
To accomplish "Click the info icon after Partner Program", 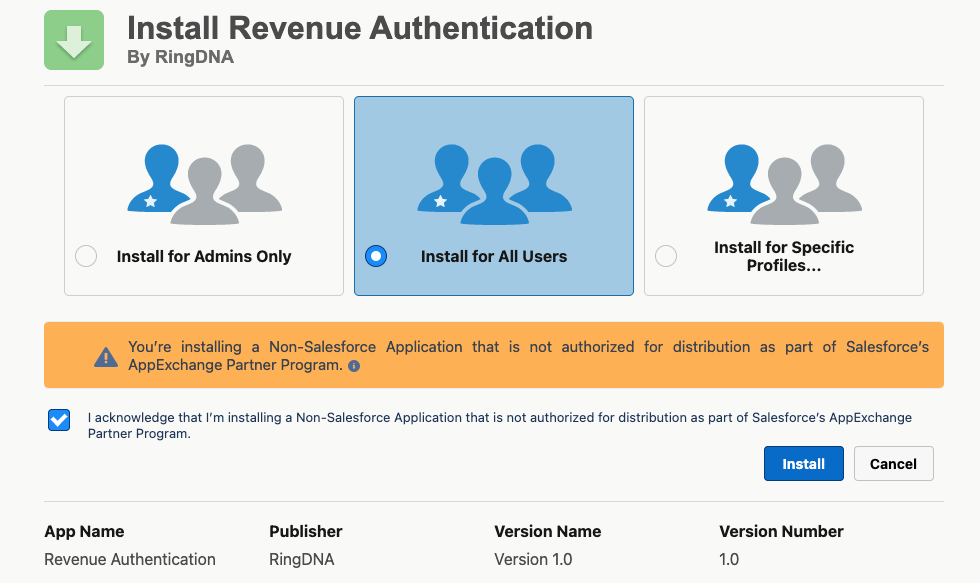I will tap(354, 366).
